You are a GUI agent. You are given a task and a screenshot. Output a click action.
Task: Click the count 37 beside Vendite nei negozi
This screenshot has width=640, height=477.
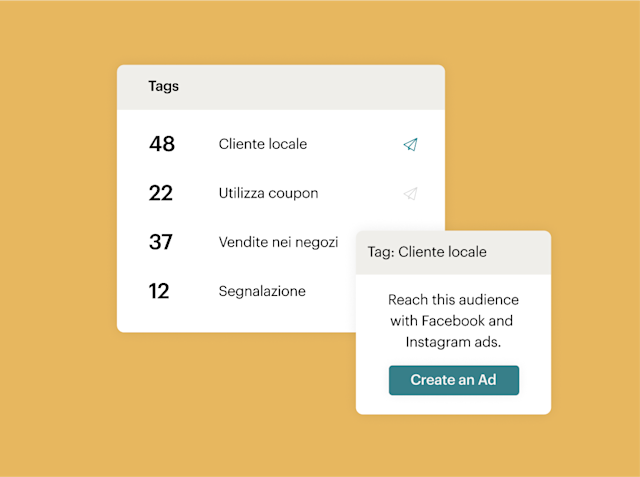point(161,242)
